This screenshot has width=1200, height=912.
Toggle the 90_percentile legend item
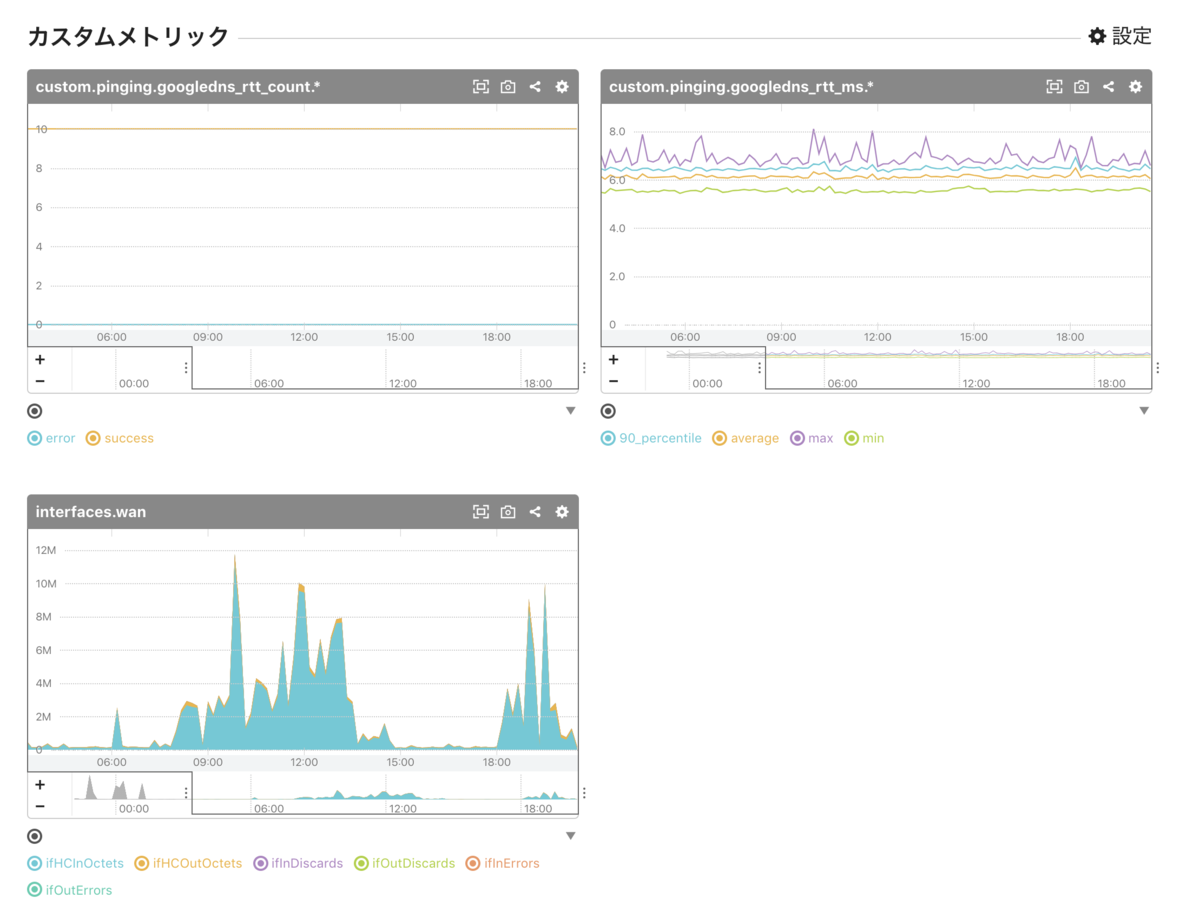coord(651,438)
